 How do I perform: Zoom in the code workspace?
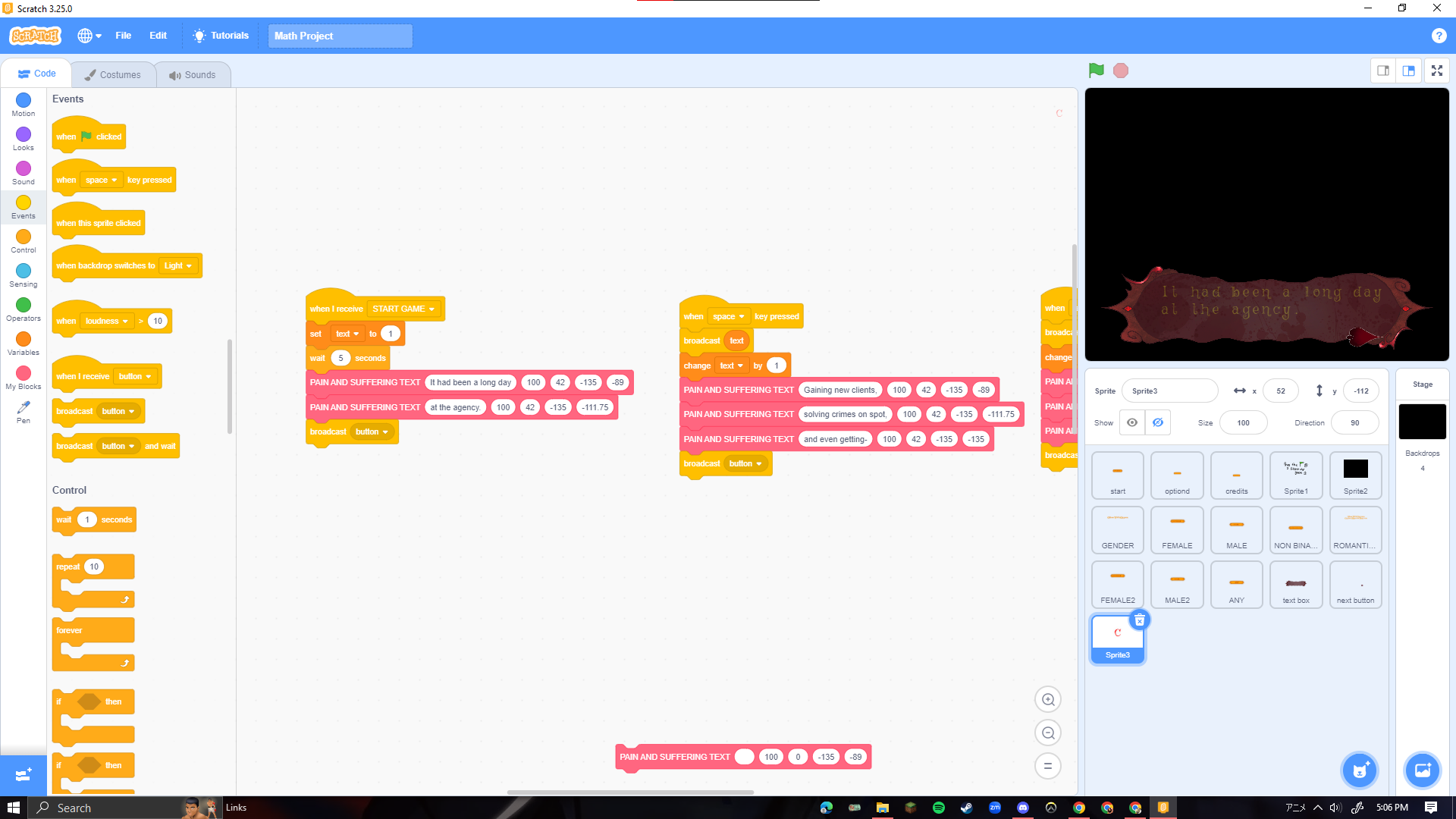(x=1048, y=700)
